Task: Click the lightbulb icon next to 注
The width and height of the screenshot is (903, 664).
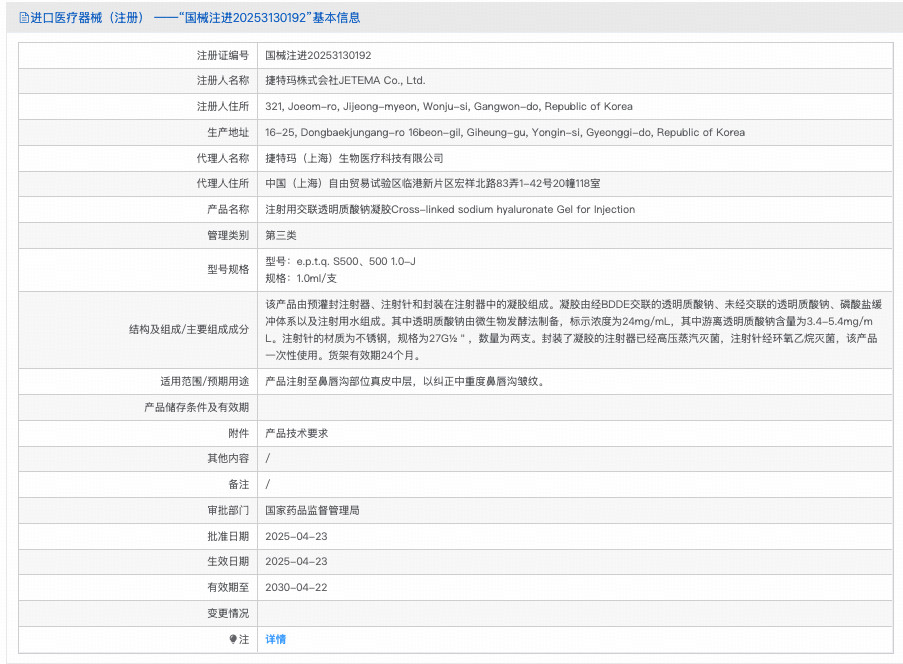Action: (233, 639)
